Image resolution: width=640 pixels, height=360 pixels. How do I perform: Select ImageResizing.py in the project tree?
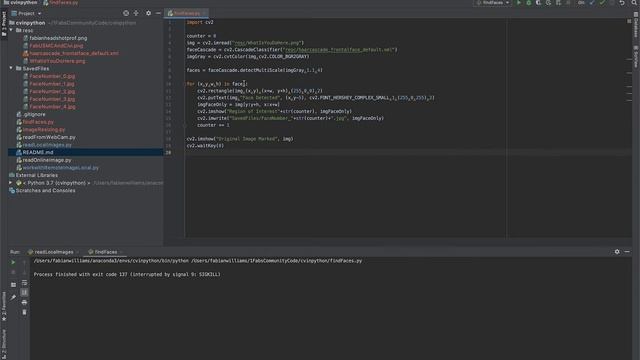tap(44, 129)
